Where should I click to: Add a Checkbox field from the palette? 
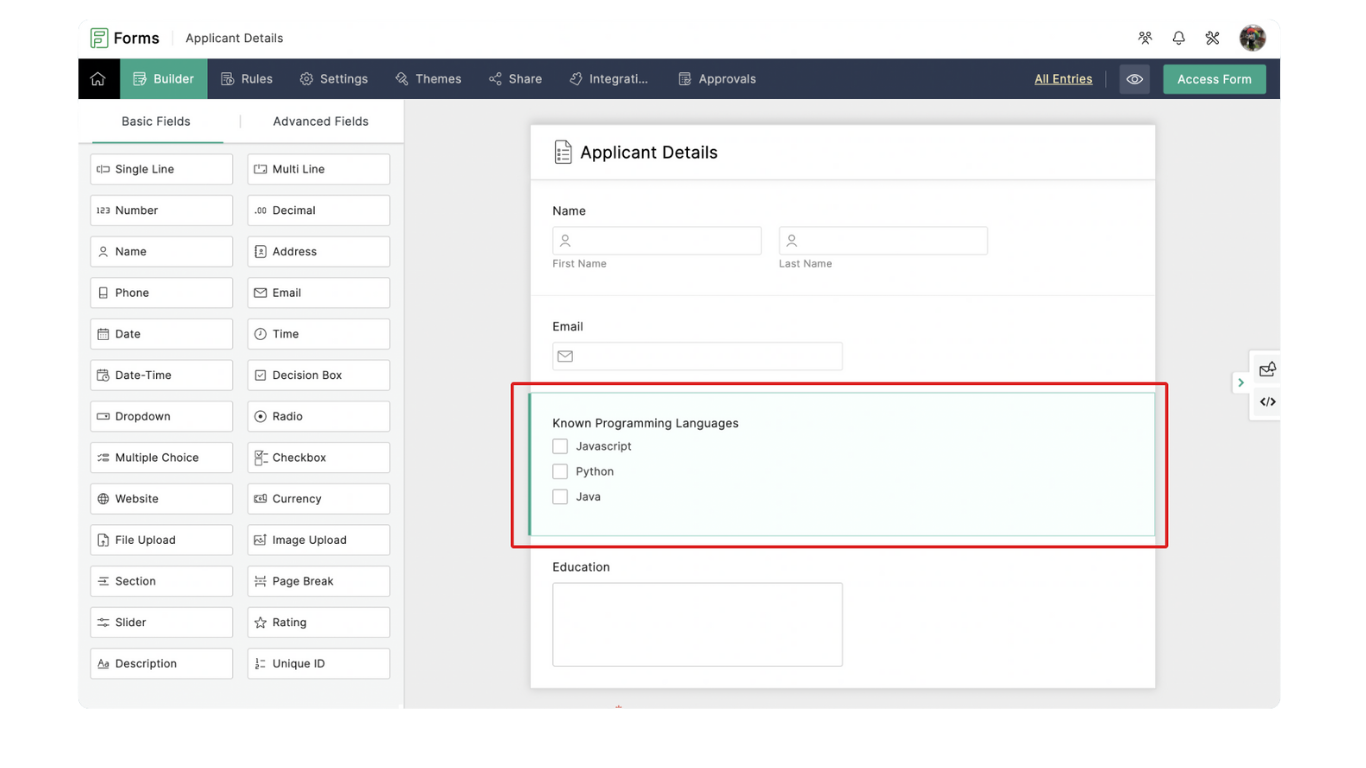point(319,457)
